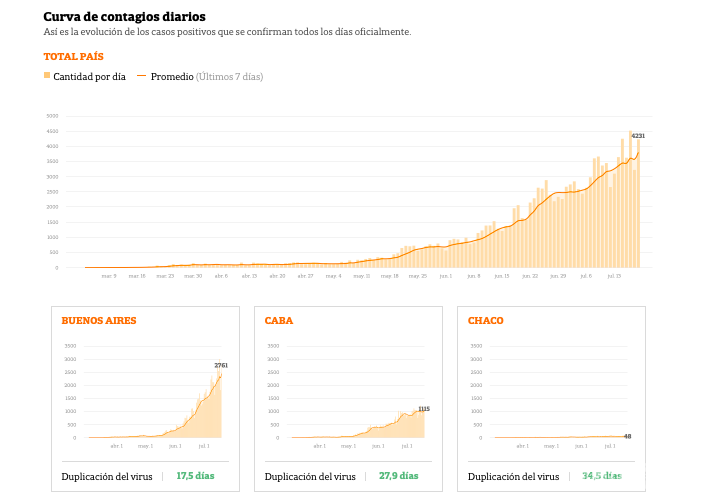Click the '17,5 días' duplication value
The height and width of the screenshot is (499, 702).
(195, 477)
